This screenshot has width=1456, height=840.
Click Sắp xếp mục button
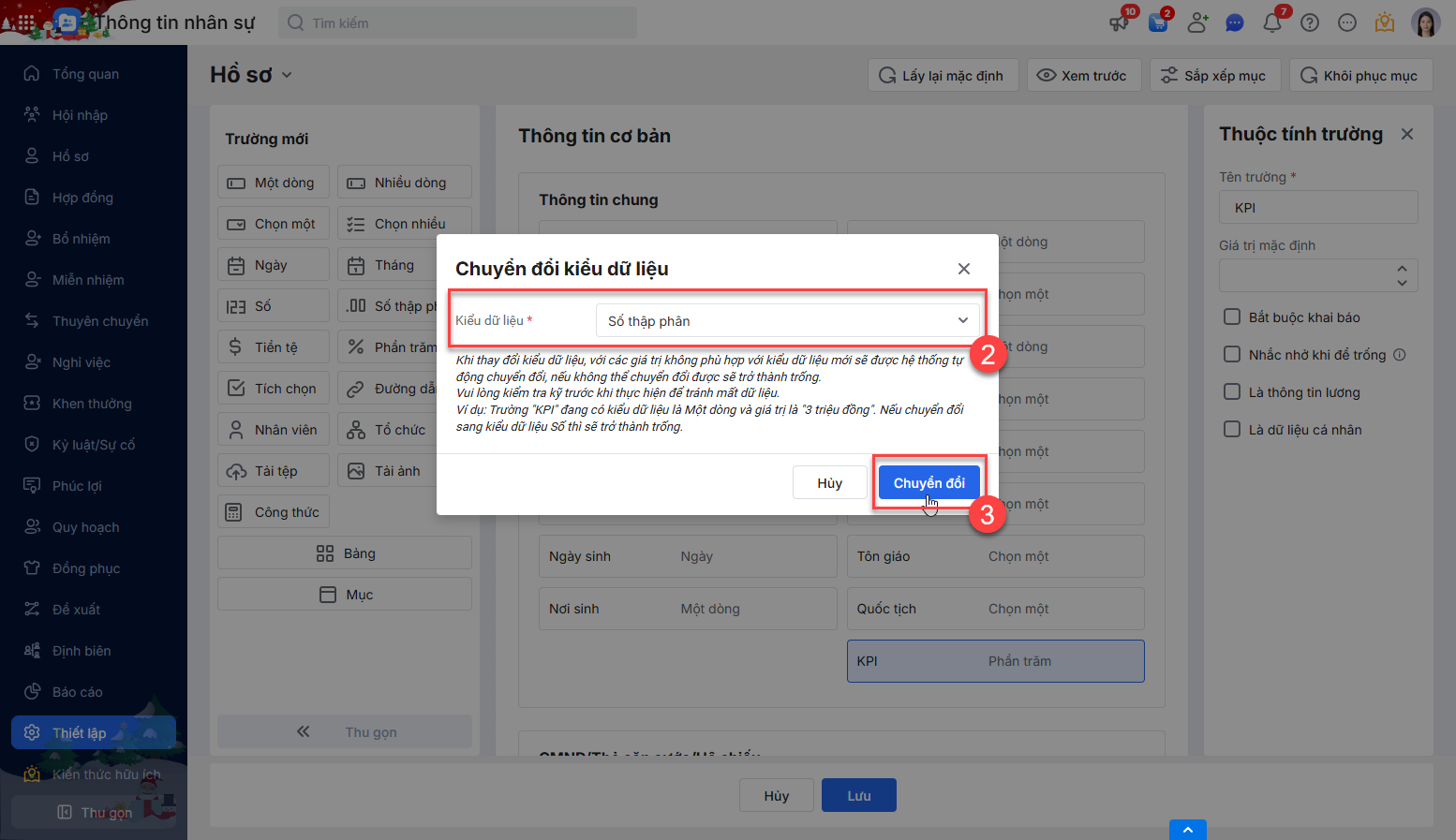click(1215, 76)
